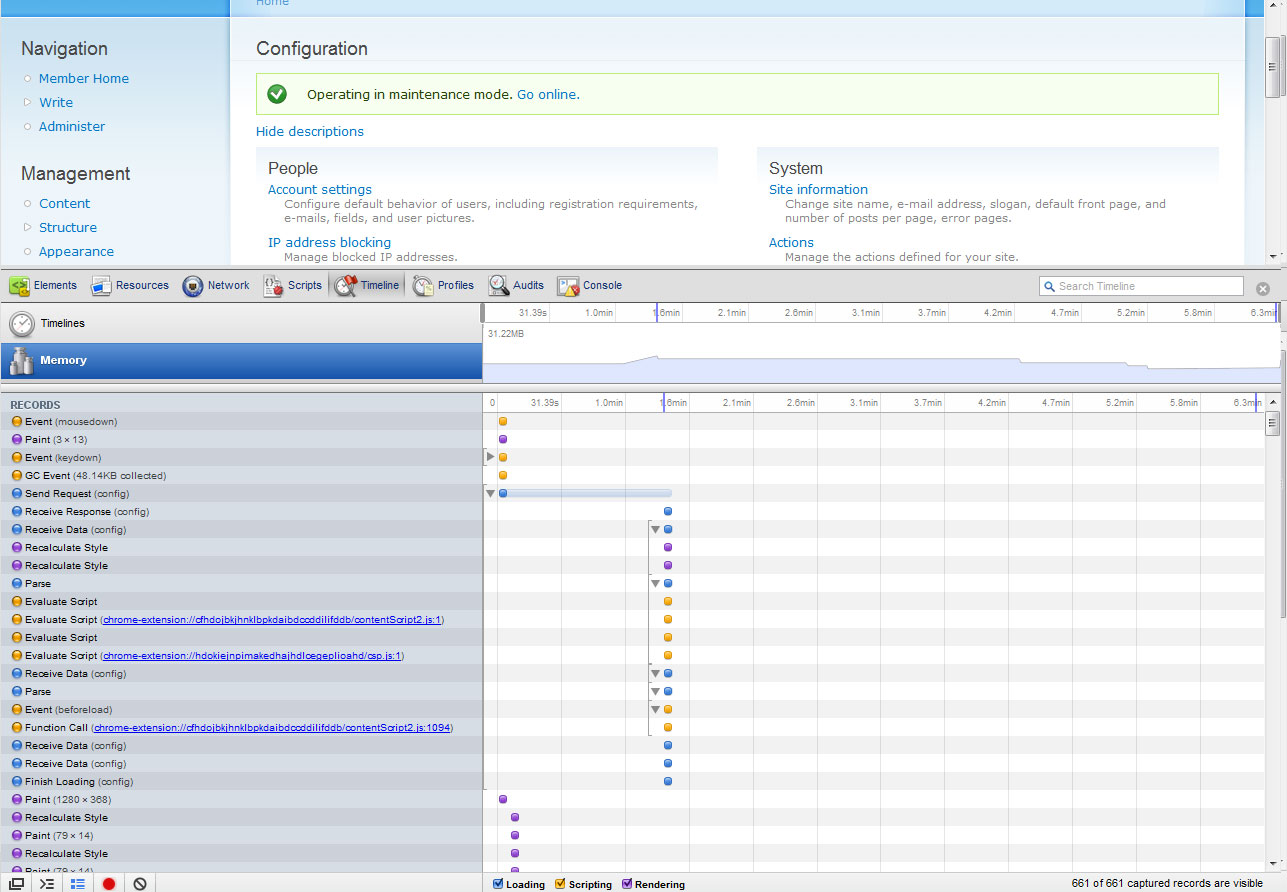Toggle the Rendering filter
The height and width of the screenshot is (892, 1287).
[628, 884]
